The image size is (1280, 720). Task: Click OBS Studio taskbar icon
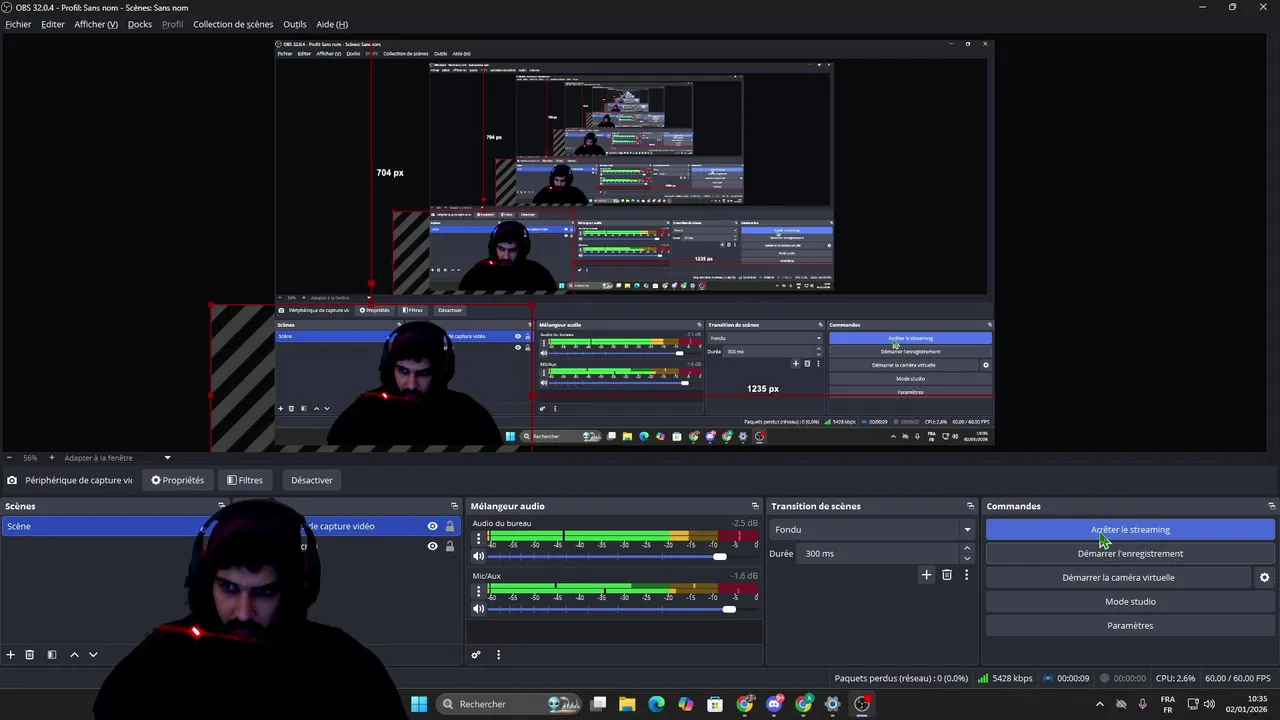click(x=862, y=704)
